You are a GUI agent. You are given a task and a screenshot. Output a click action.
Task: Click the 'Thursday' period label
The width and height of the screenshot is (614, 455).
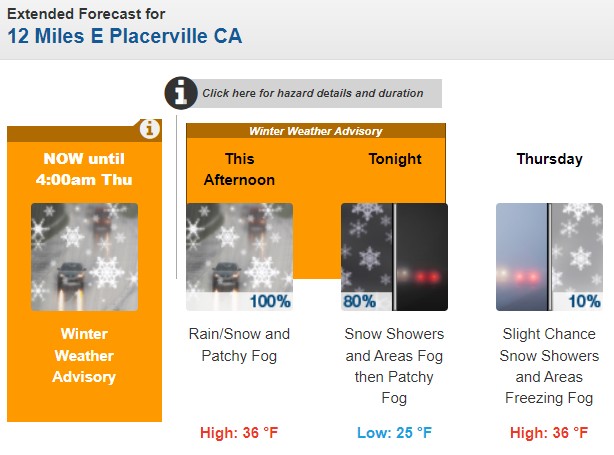pyautogui.click(x=549, y=159)
